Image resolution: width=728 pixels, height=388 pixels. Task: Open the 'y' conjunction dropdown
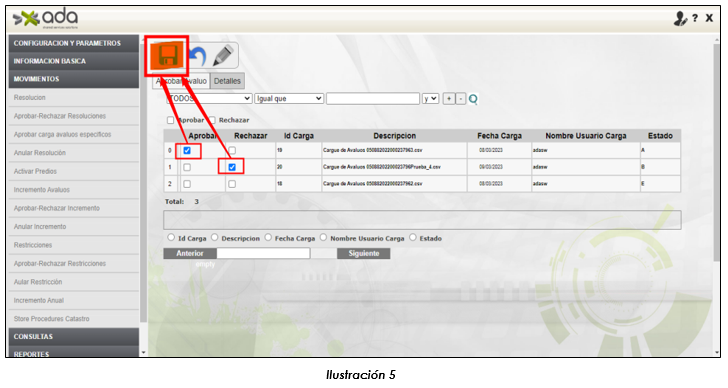(430, 99)
